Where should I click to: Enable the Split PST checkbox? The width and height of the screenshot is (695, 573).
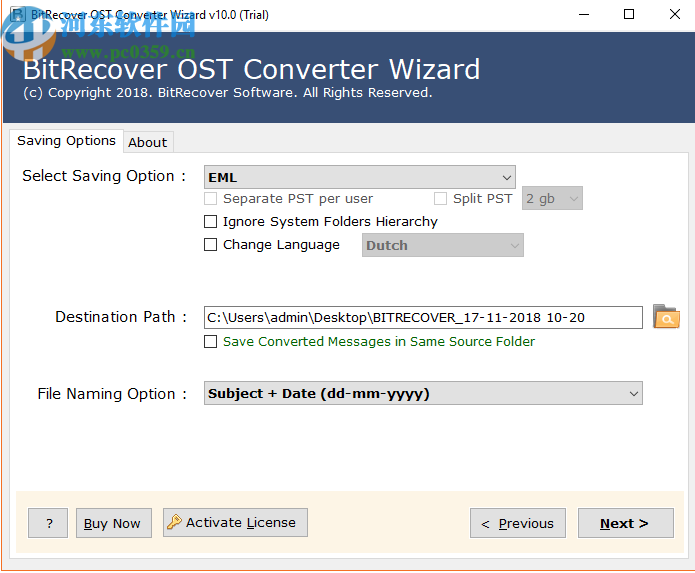[x=440, y=199]
